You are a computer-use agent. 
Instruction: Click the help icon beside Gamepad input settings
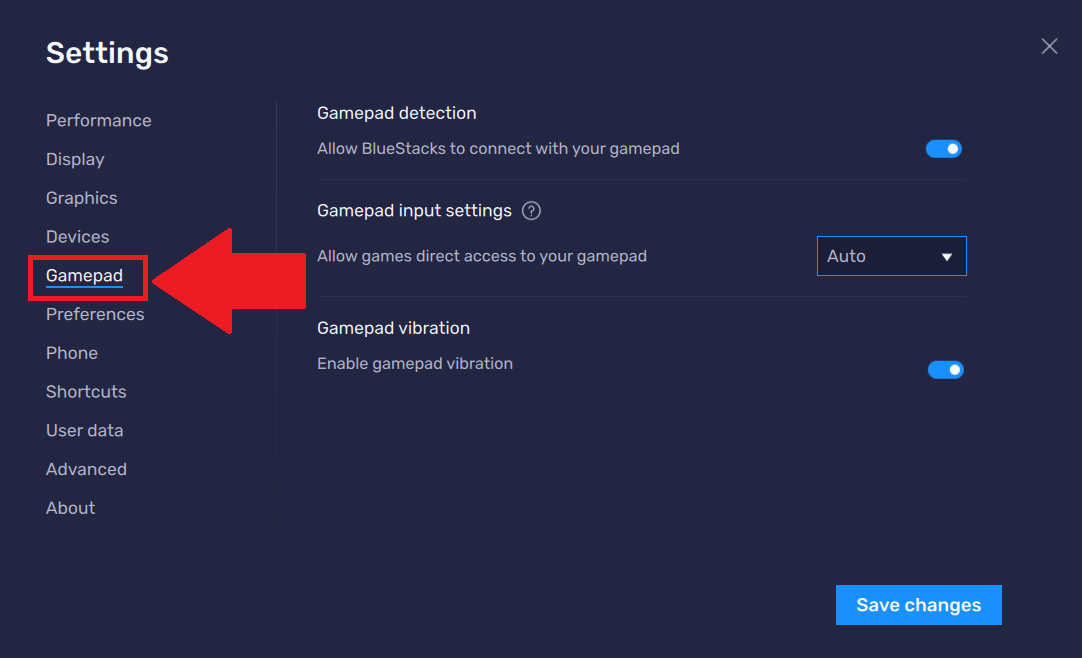point(532,211)
